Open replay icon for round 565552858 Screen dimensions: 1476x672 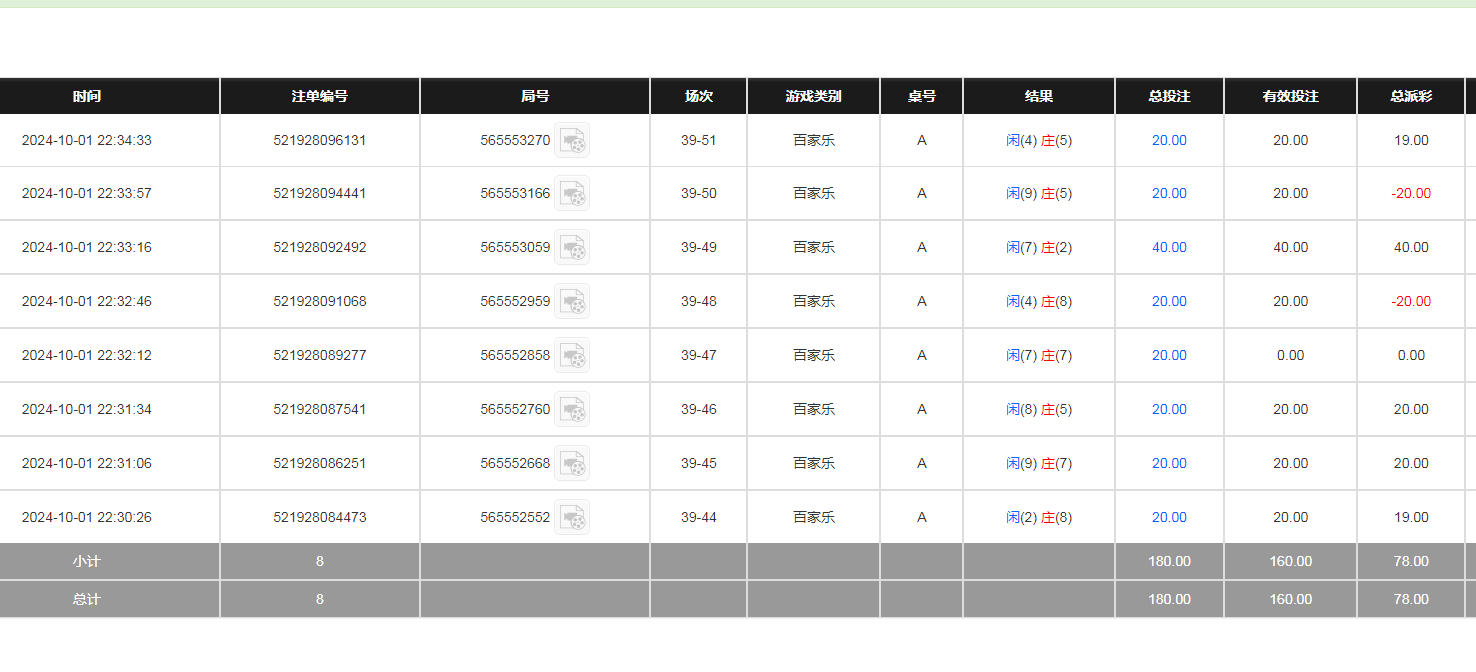[572, 356]
